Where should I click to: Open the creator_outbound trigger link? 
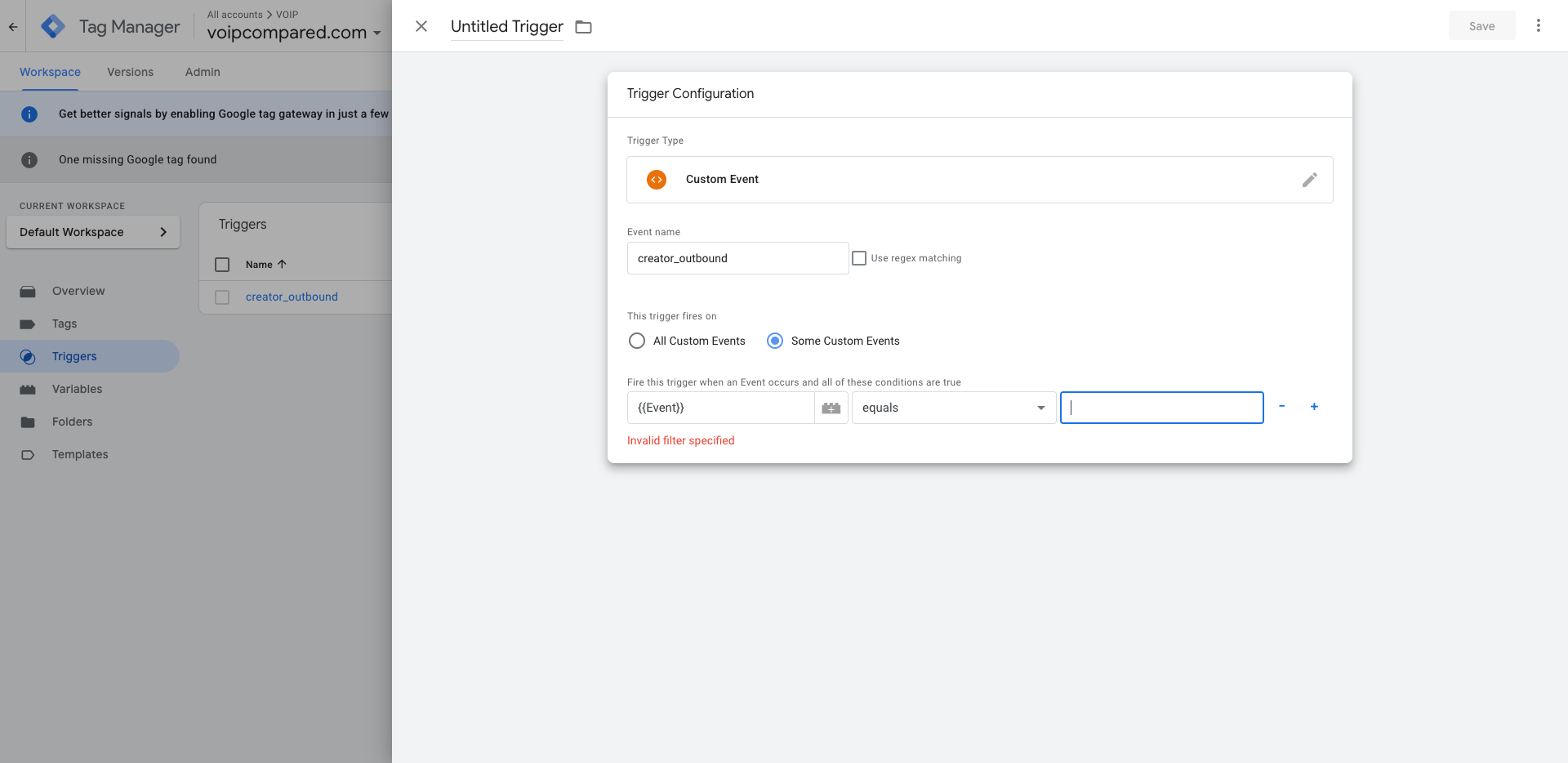point(292,297)
